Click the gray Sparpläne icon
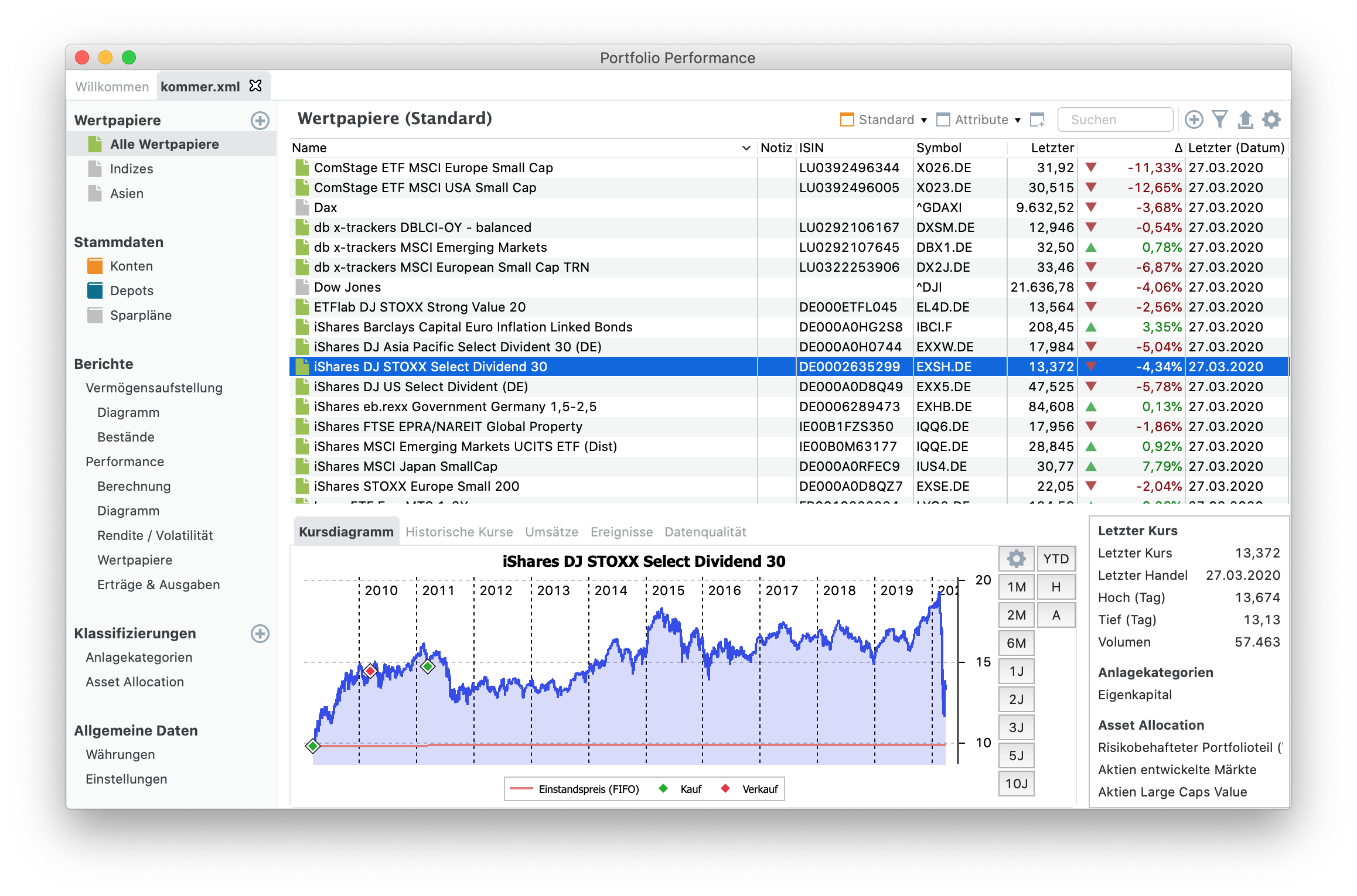 click(95, 315)
